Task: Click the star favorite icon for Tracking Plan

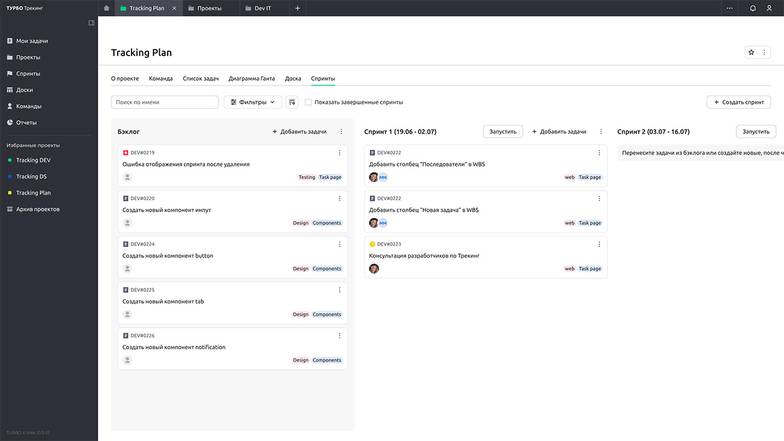Action: tap(751, 52)
